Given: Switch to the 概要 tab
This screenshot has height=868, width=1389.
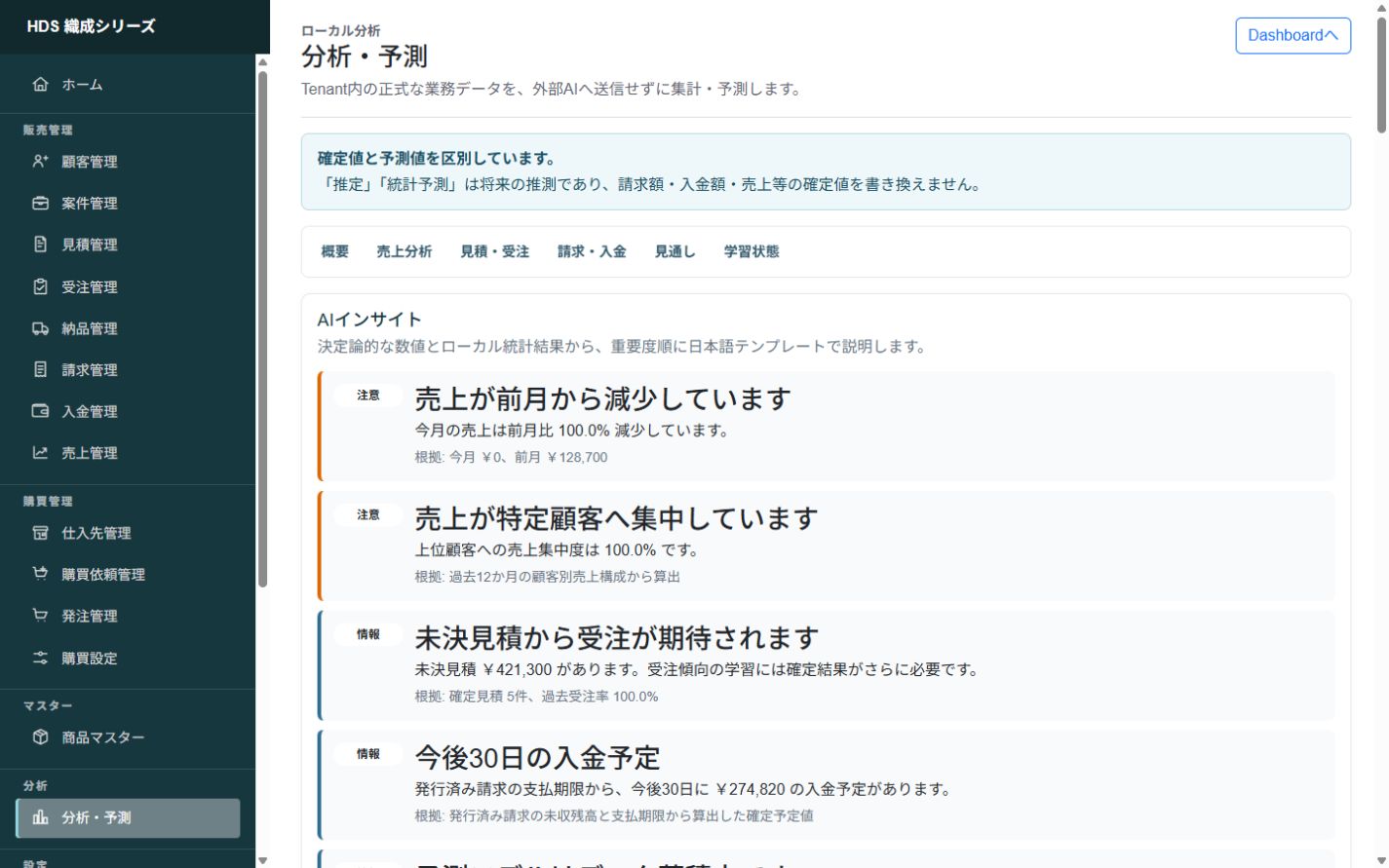Looking at the screenshot, I should click(x=335, y=251).
